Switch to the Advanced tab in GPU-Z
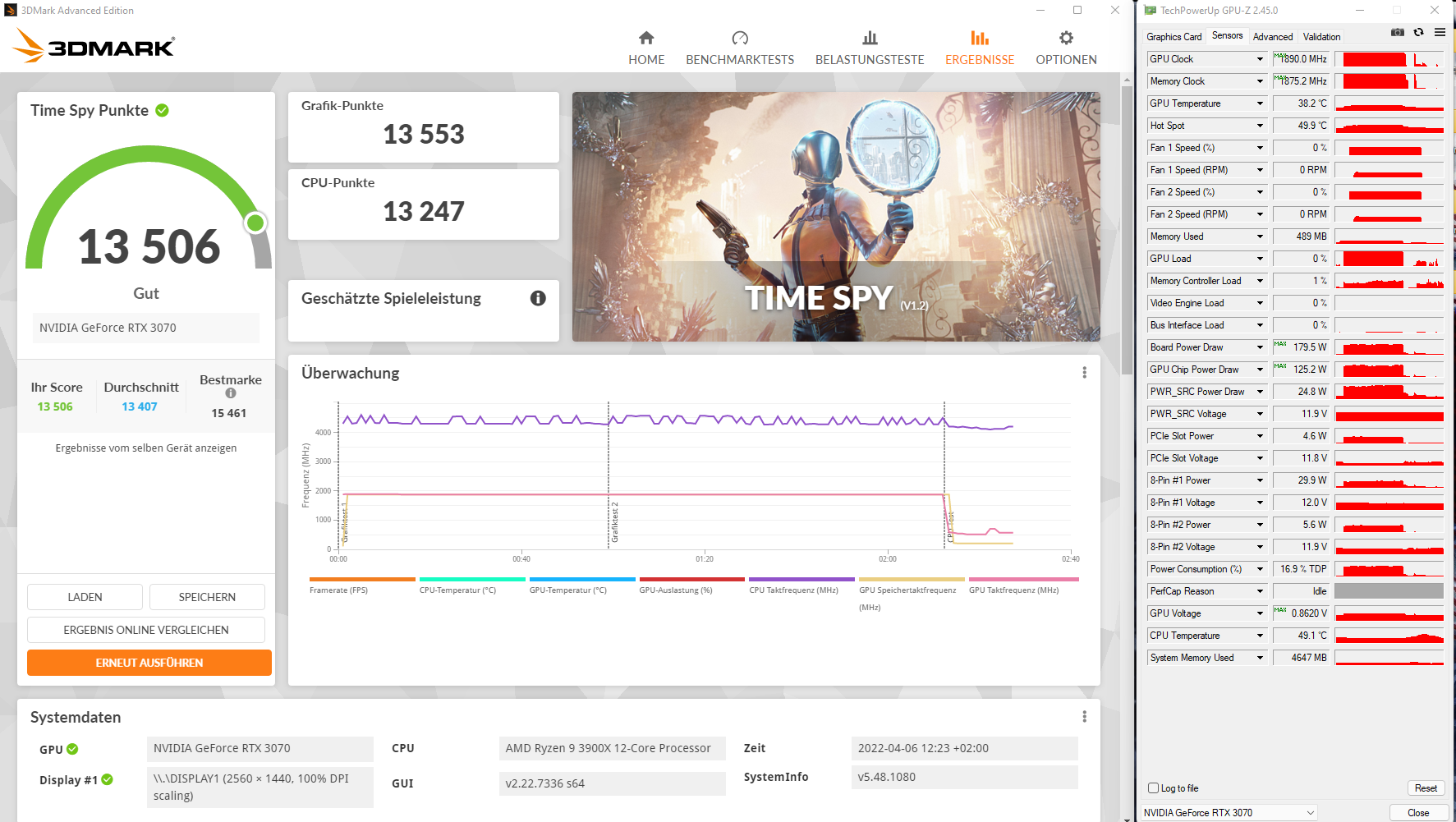 [1273, 37]
